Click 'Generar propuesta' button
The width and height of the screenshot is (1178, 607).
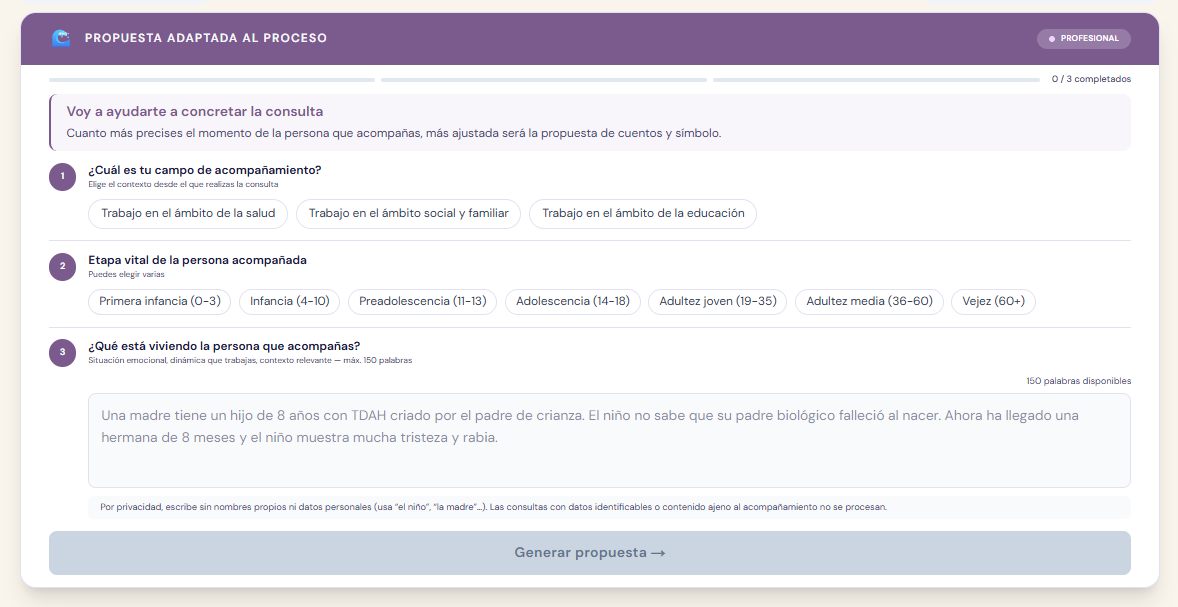point(590,553)
